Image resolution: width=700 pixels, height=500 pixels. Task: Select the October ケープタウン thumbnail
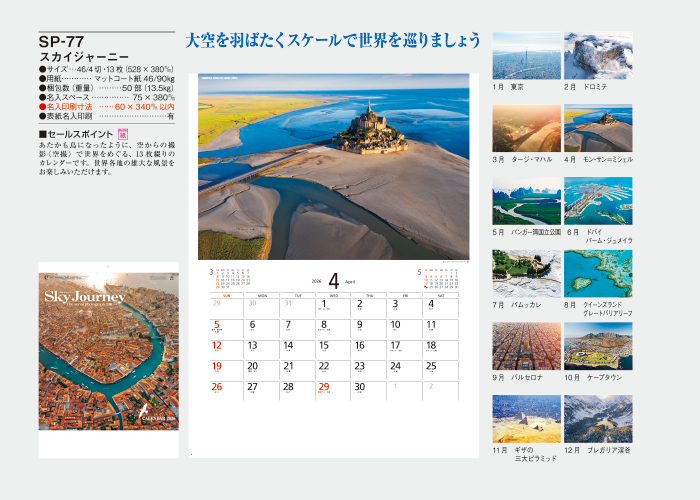coord(597,346)
